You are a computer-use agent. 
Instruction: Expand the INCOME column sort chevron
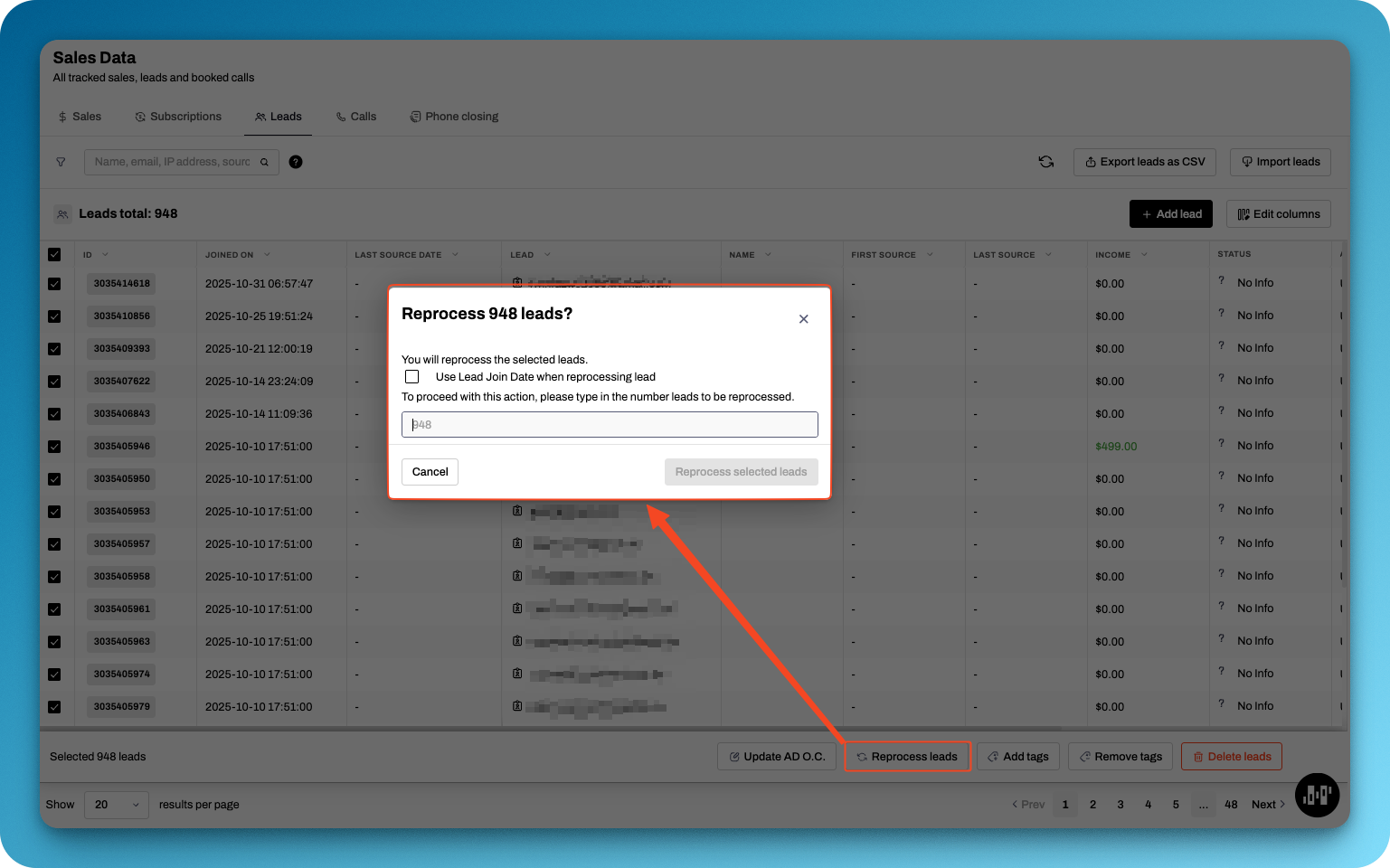pos(1144,255)
